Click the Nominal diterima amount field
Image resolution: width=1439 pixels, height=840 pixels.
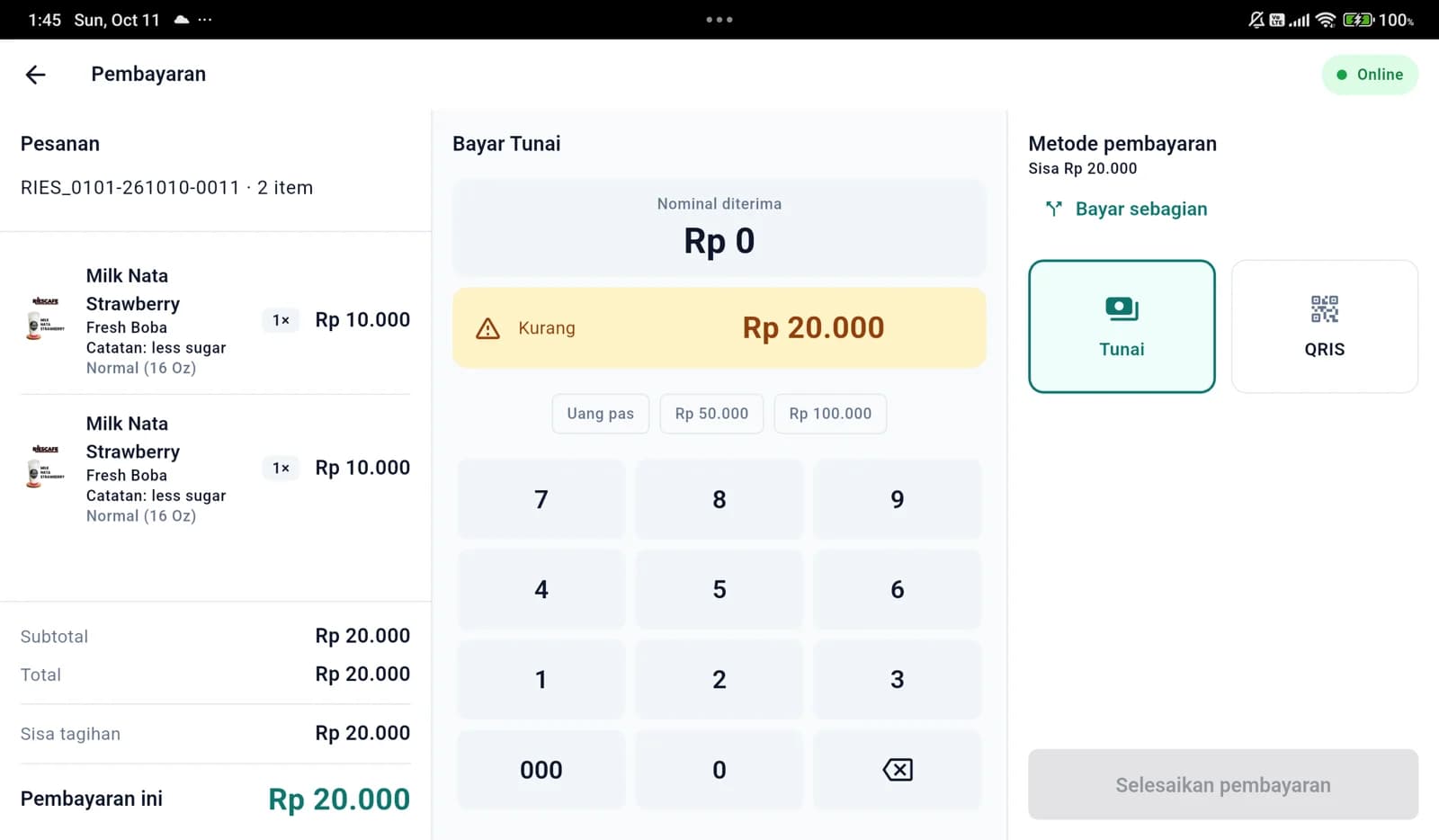tap(719, 228)
